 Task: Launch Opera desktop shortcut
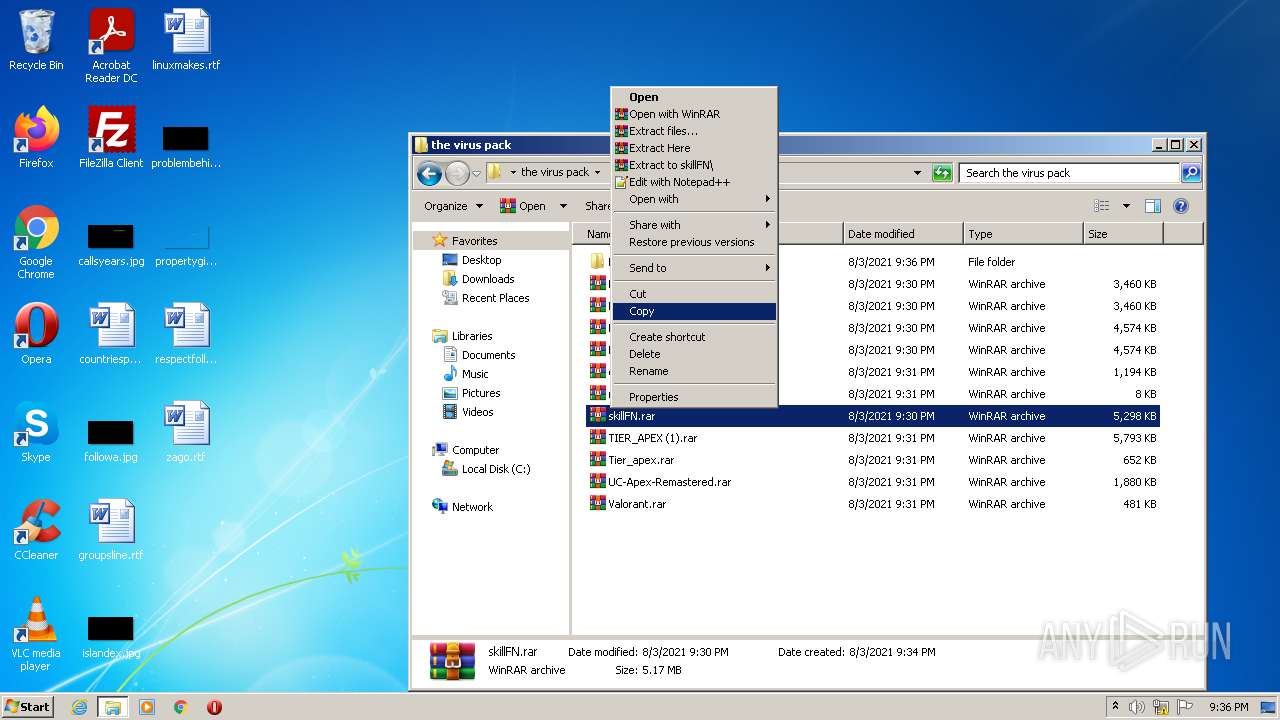[36, 334]
